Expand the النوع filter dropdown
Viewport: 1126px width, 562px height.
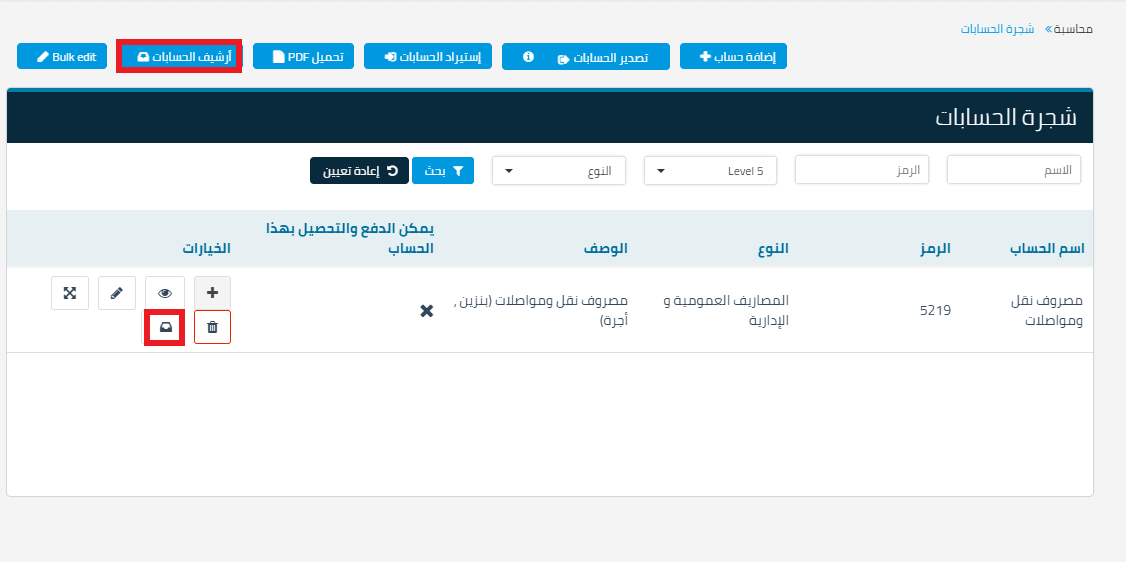click(559, 171)
